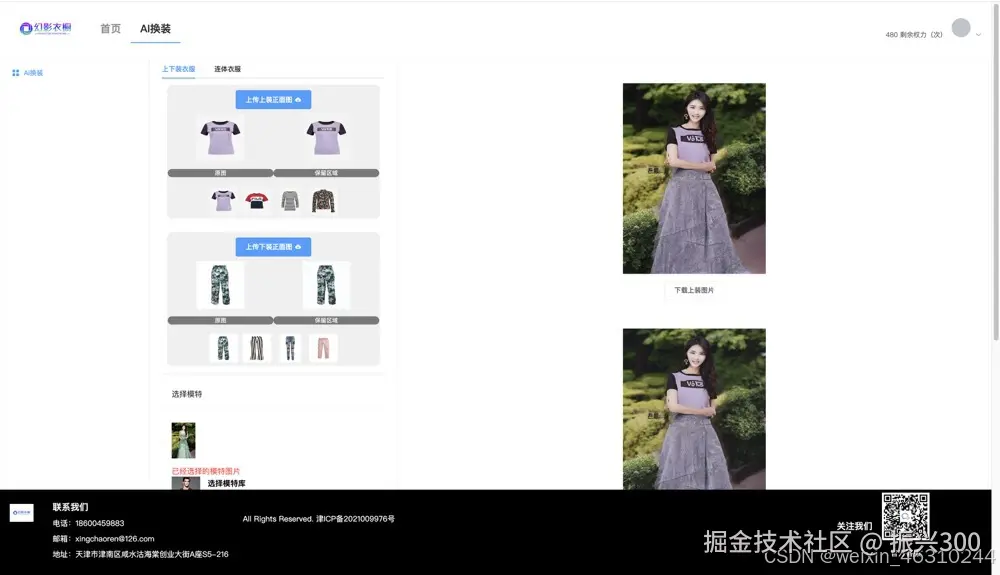
Task: Open the second generated result image
Action: [694, 409]
